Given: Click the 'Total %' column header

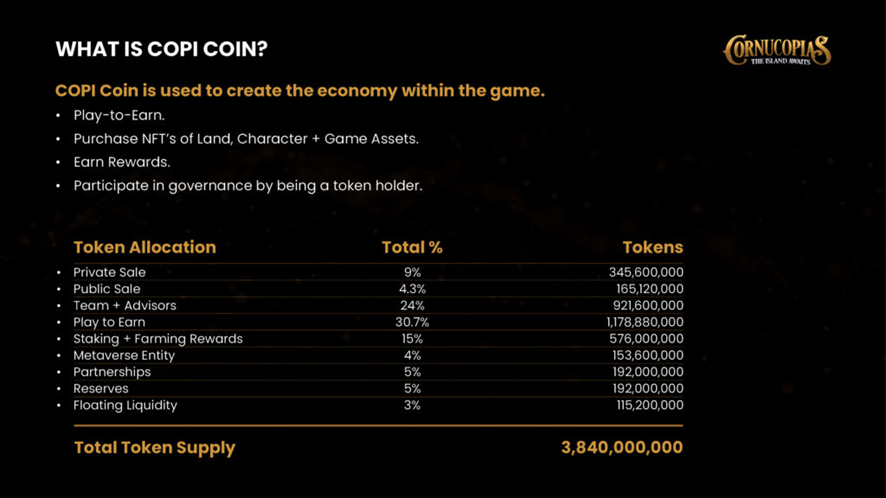Looking at the screenshot, I should pyautogui.click(x=412, y=248).
